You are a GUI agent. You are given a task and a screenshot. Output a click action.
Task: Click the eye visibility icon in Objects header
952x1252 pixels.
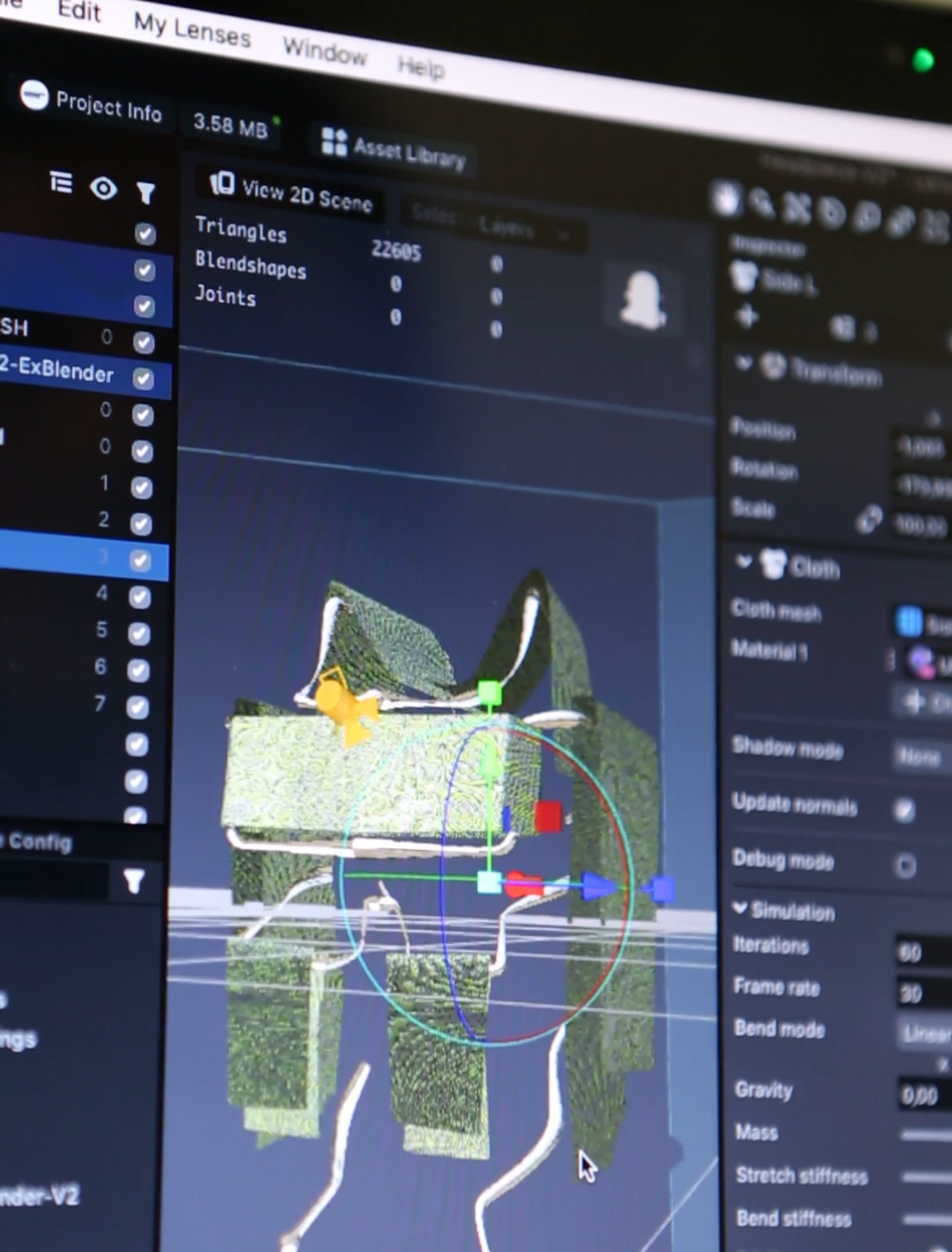[x=104, y=188]
